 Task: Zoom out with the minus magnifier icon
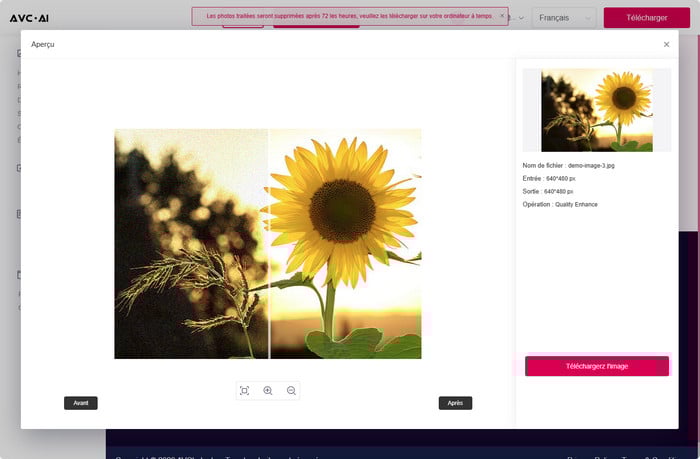pos(292,391)
